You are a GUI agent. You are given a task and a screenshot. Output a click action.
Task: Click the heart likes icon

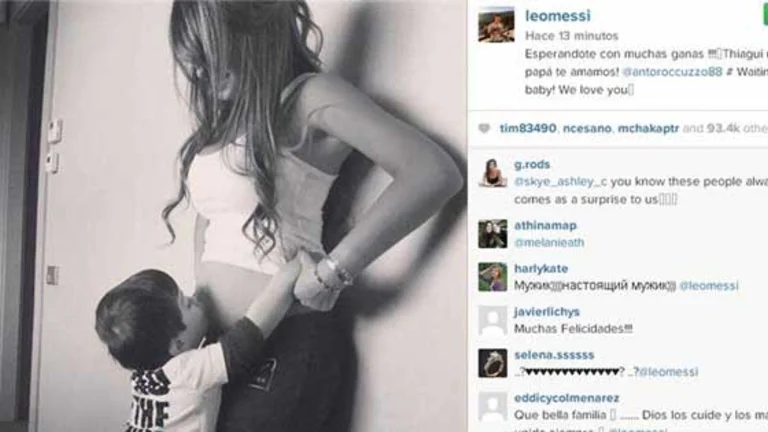pos(484,129)
